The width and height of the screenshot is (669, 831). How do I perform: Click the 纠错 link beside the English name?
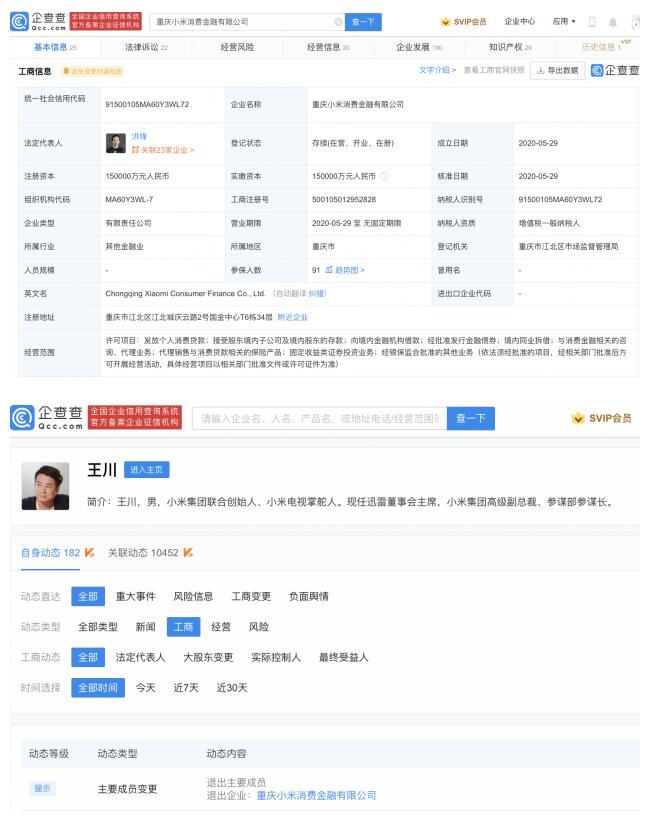click(317, 294)
